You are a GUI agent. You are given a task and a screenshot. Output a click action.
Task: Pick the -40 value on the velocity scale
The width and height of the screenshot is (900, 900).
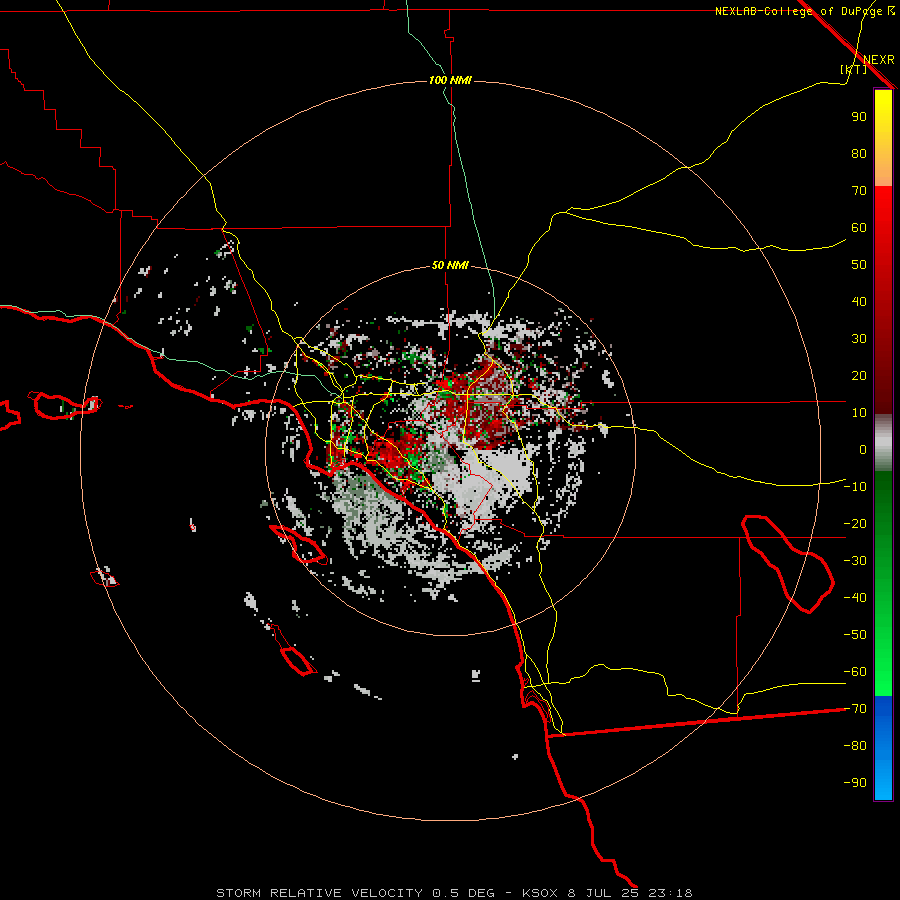(x=855, y=598)
